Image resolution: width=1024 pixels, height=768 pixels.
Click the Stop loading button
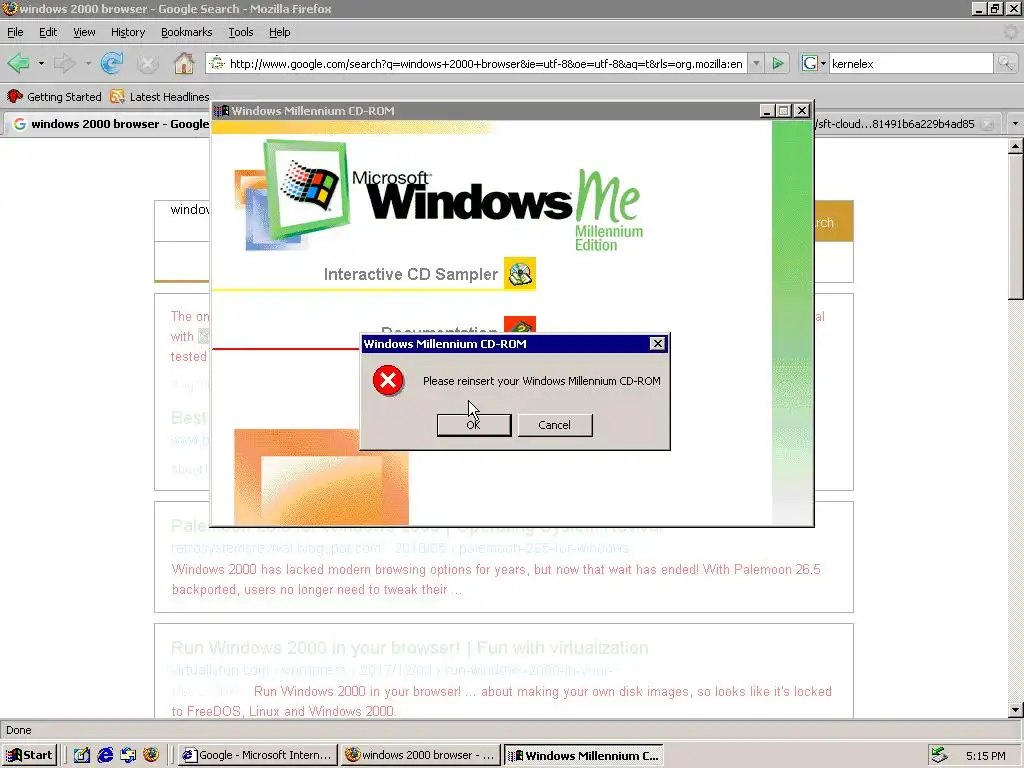[148, 63]
